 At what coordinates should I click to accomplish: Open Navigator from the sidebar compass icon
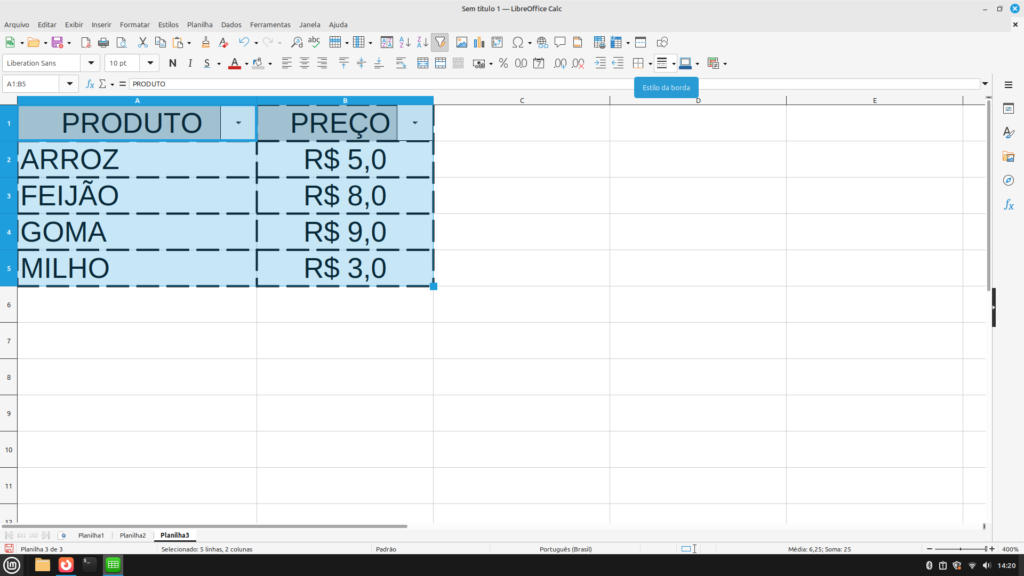click(1008, 180)
